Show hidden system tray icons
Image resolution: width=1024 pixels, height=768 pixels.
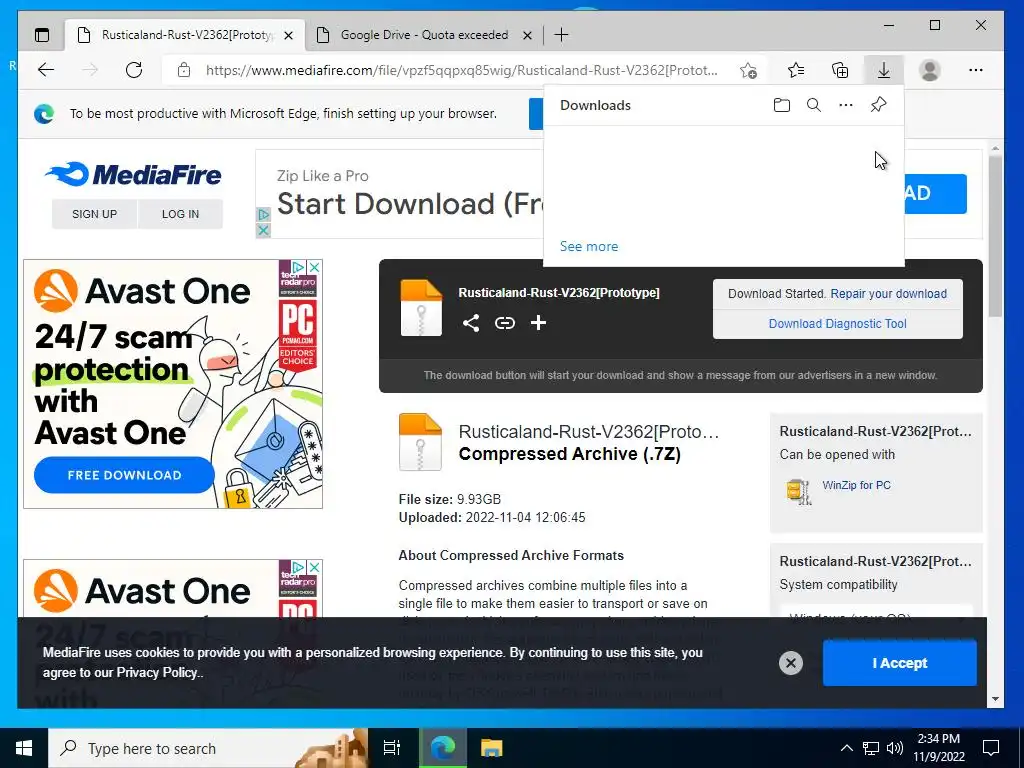point(846,748)
